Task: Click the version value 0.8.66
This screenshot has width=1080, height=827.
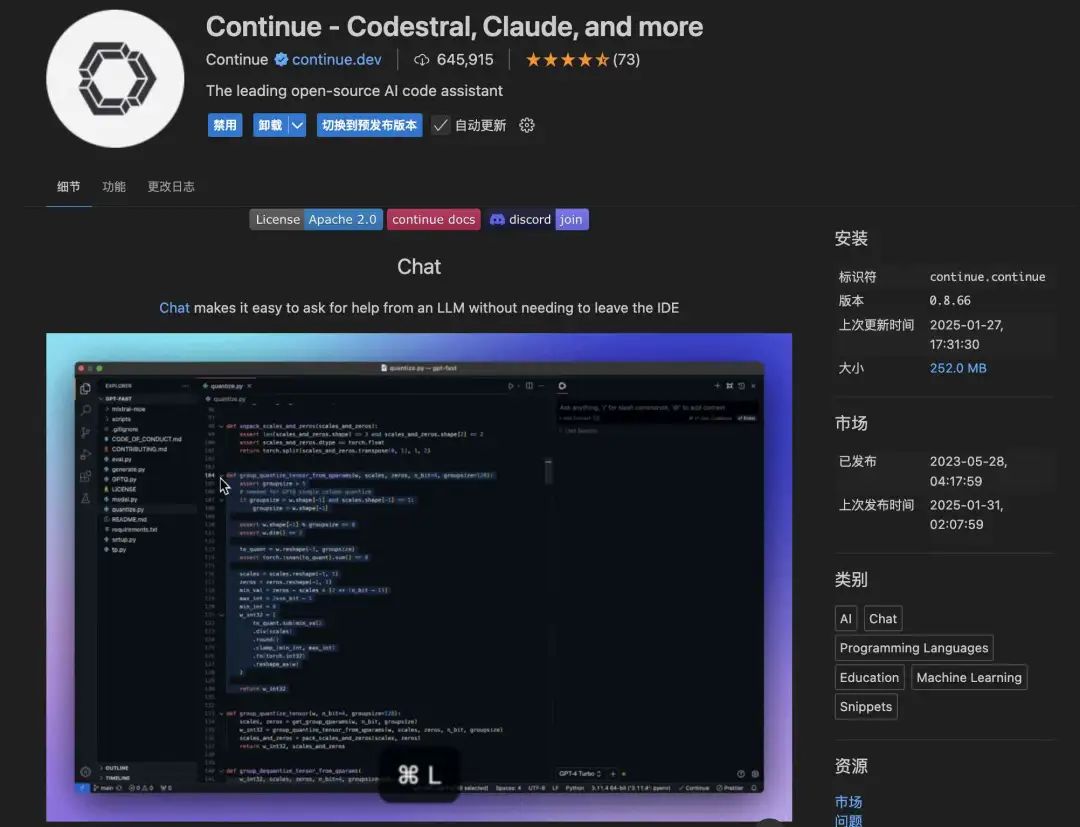Action: coord(950,301)
